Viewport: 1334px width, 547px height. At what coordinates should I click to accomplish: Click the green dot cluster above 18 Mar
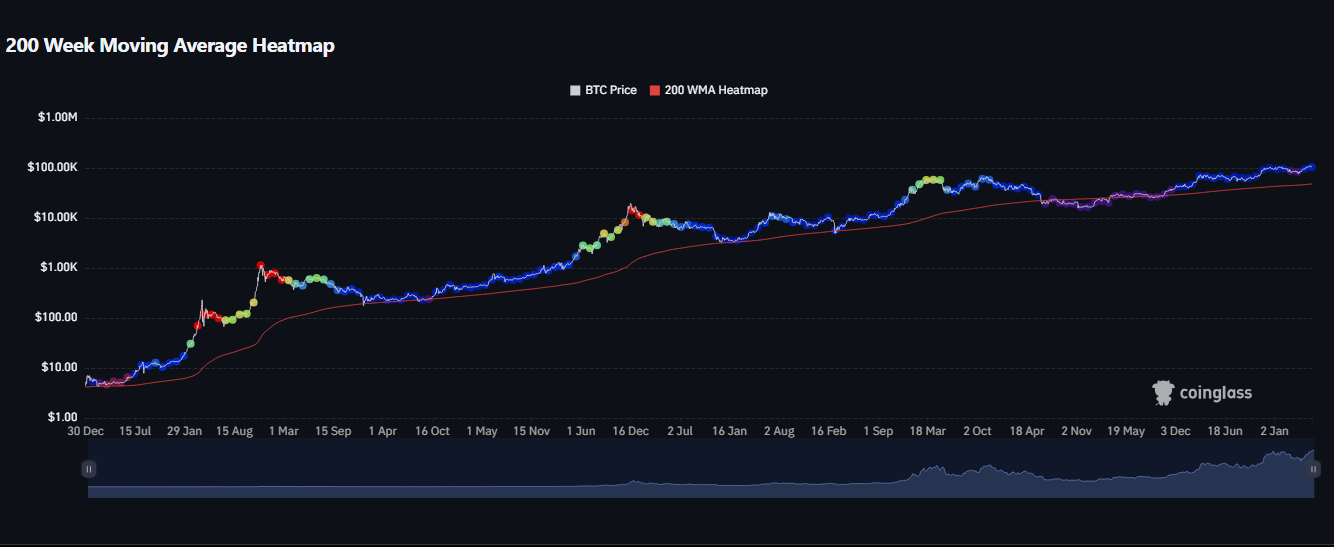(x=931, y=180)
